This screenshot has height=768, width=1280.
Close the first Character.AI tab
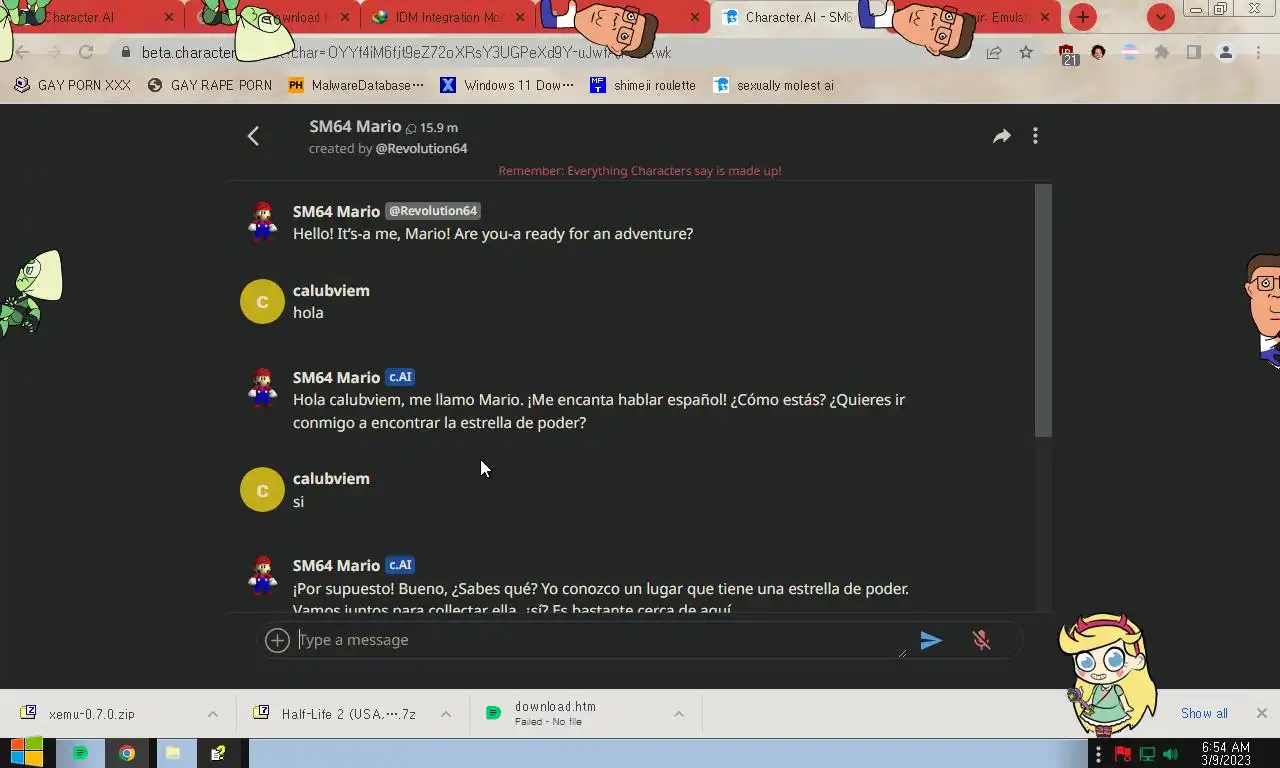[x=168, y=17]
